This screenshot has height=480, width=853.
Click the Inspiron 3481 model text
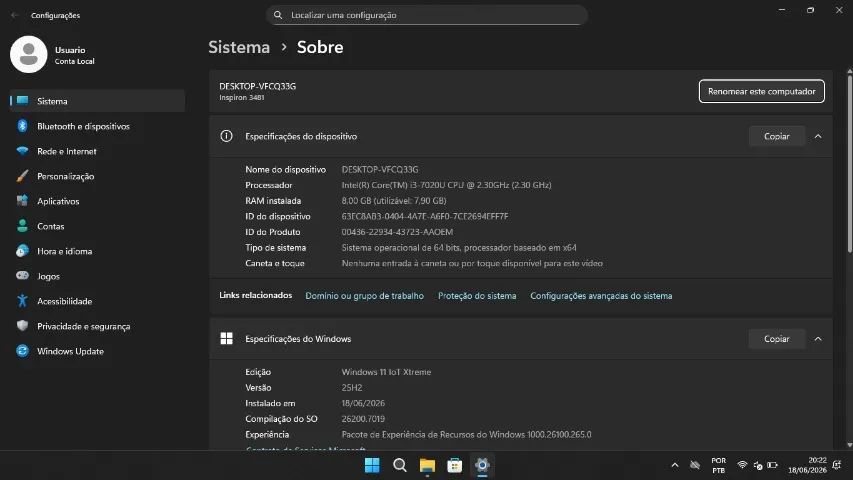pyautogui.click(x=242, y=98)
